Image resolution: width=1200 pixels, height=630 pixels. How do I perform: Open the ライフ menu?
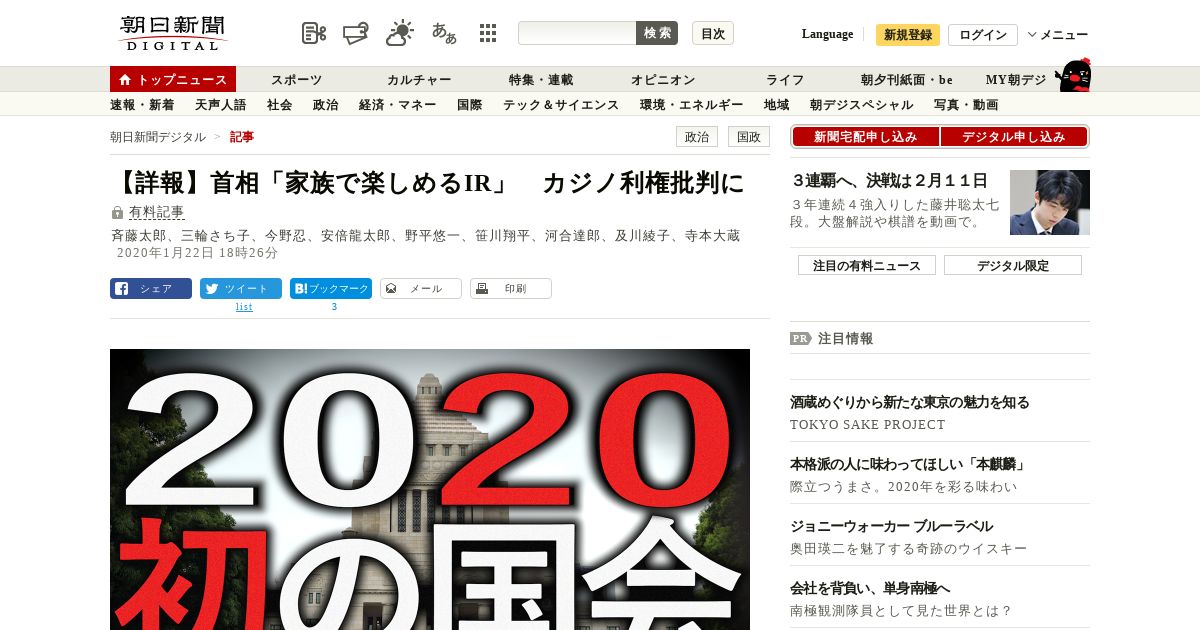(785, 80)
